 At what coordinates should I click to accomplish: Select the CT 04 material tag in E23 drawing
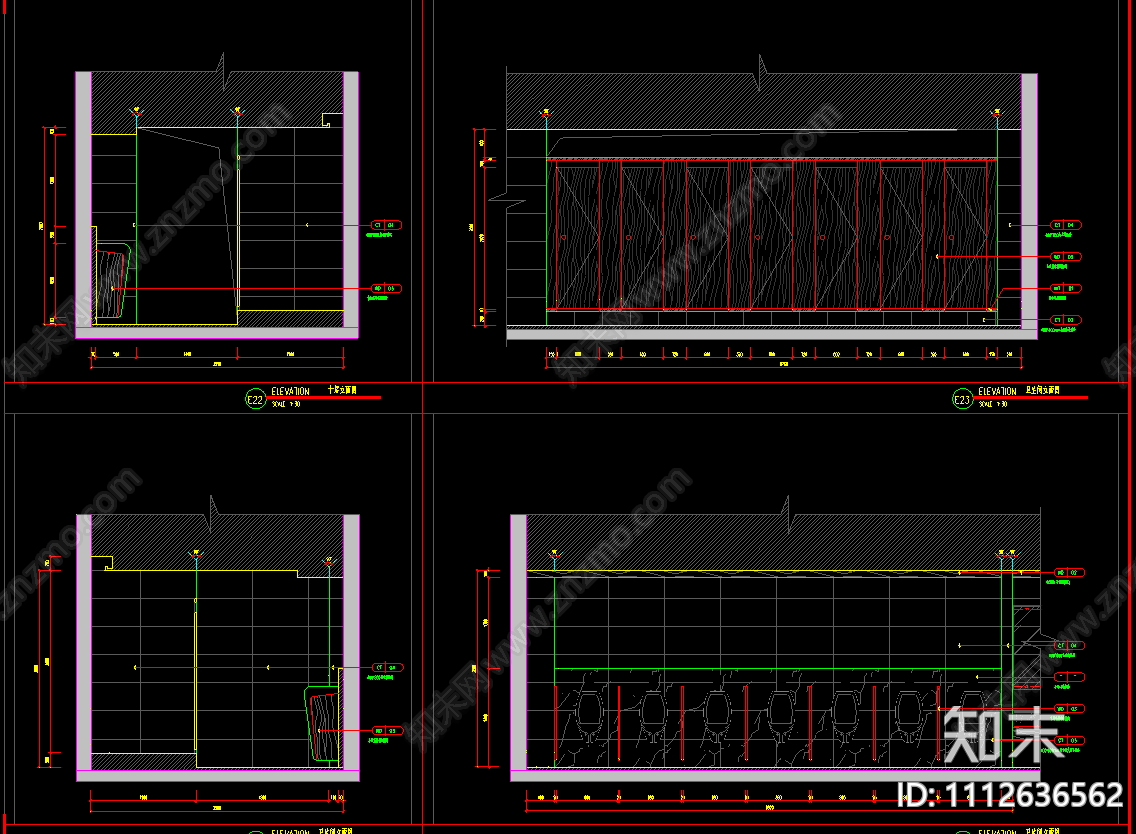pos(1066,225)
